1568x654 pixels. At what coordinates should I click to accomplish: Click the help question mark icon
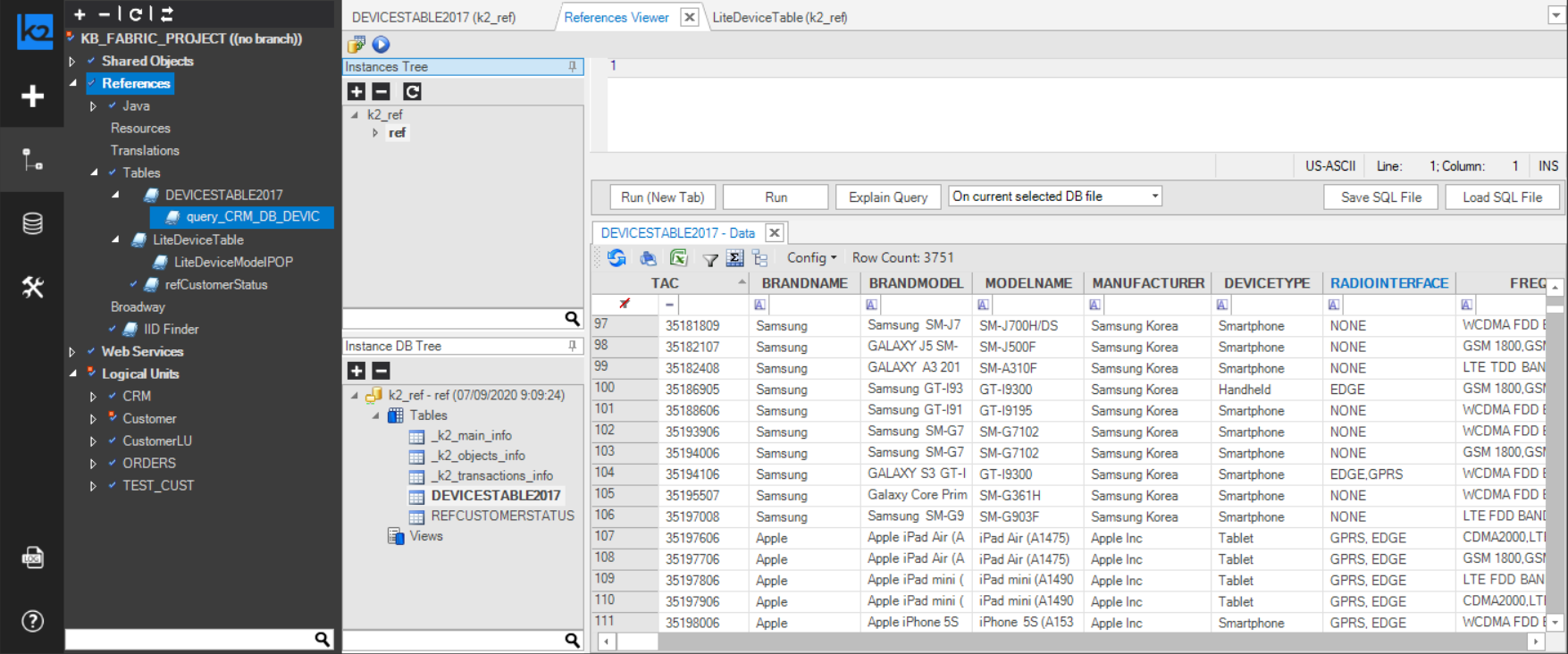coord(32,621)
